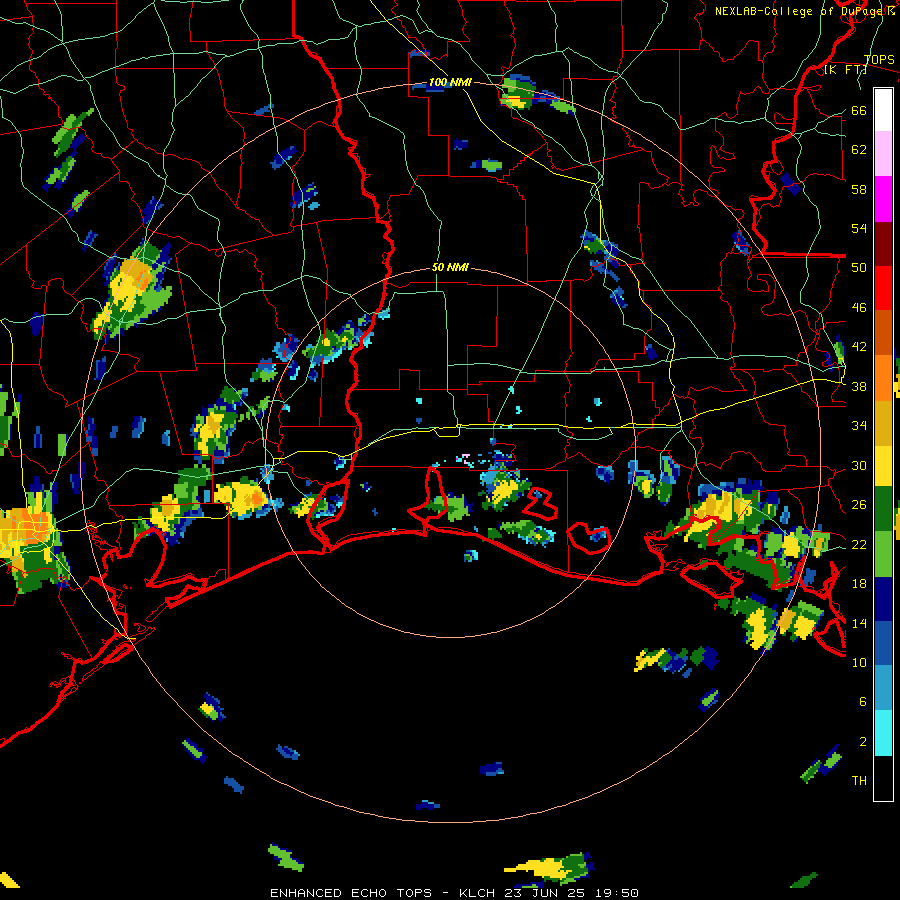Click the white swatch in the tops legend
Screen dimensions: 900x900
coord(883,110)
